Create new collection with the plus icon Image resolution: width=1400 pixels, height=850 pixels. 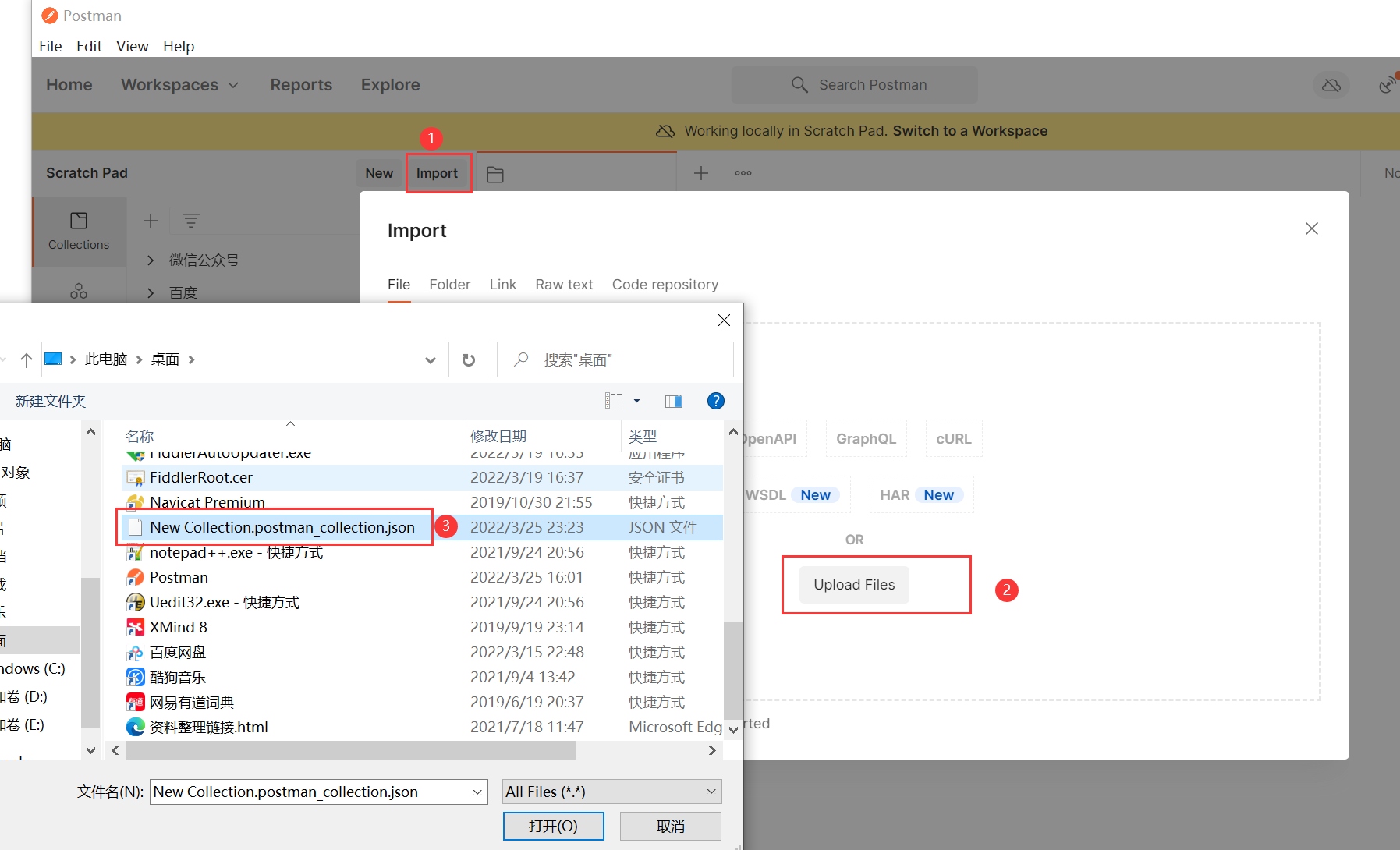151,221
